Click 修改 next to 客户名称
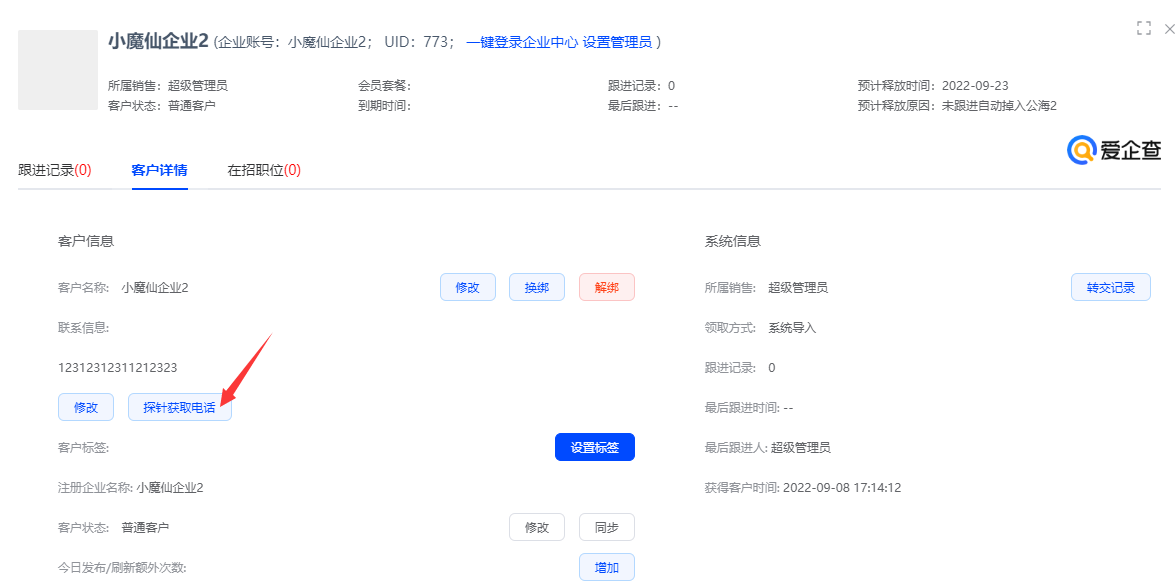 click(467, 287)
